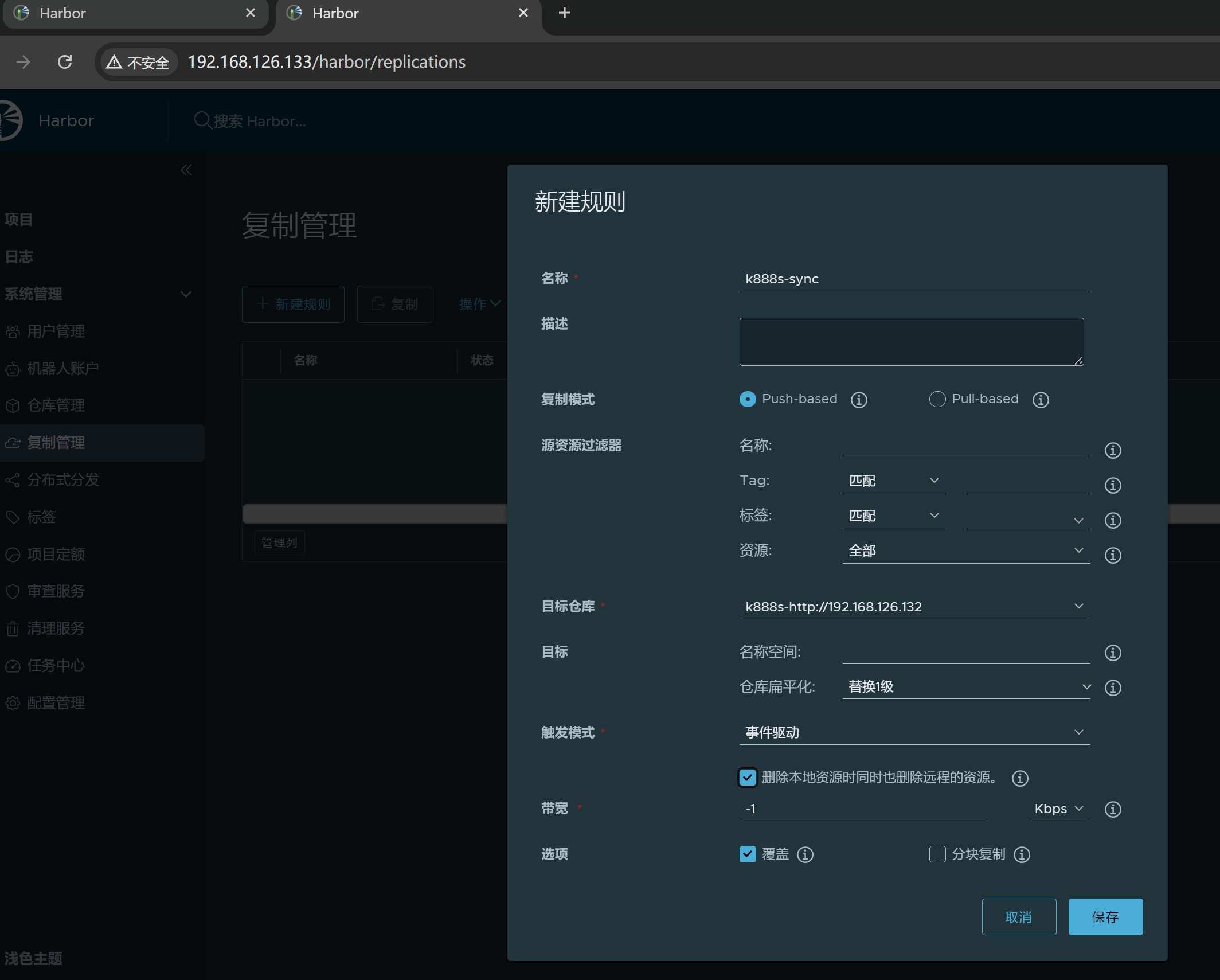Uncheck 删除本地资源时同时也删除远程的资源 checkbox
1220x980 pixels.
(747, 778)
